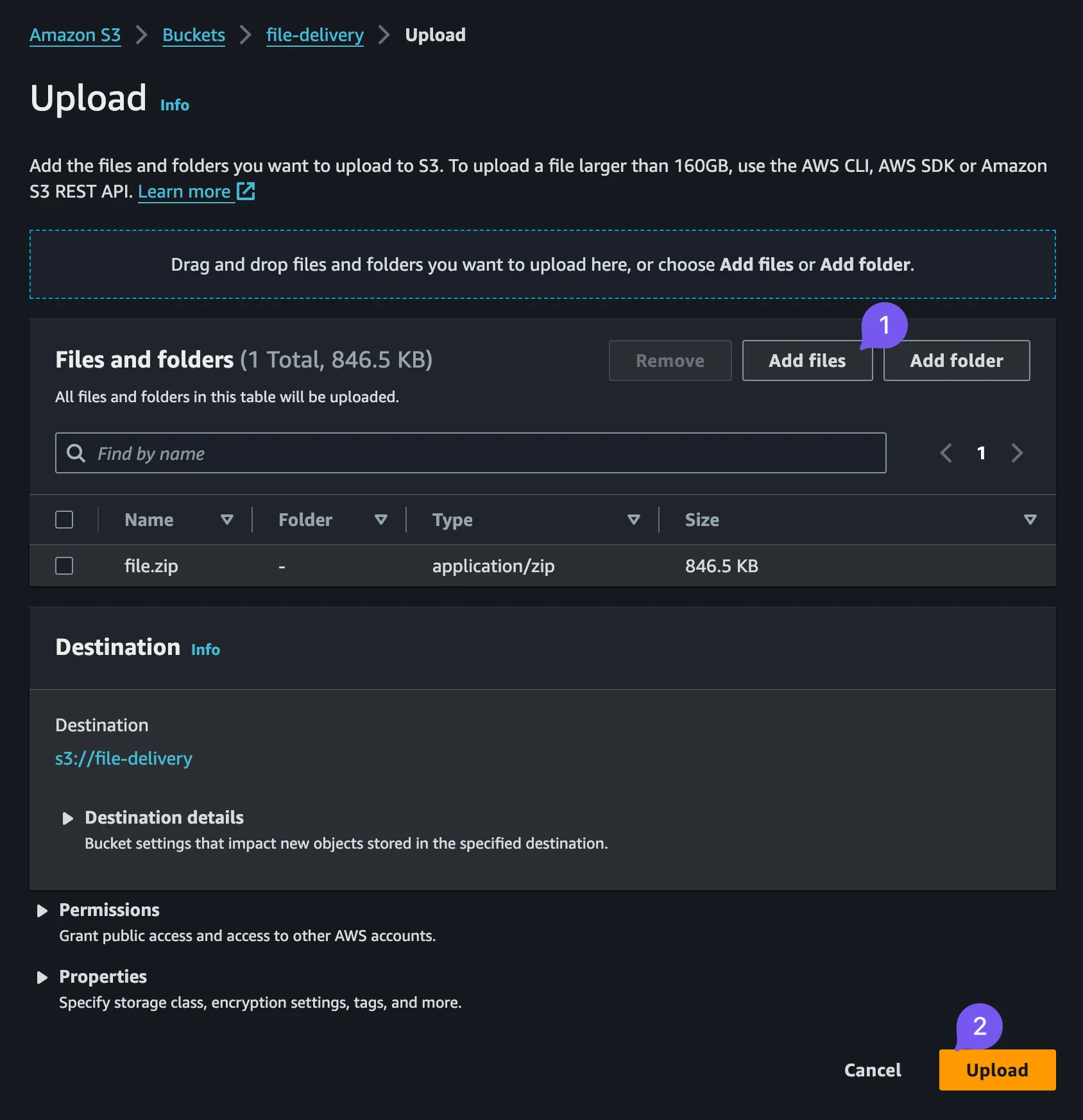Image resolution: width=1083 pixels, height=1120 pixels.
Task: Click the Type column header
Action: pos(452,520)
